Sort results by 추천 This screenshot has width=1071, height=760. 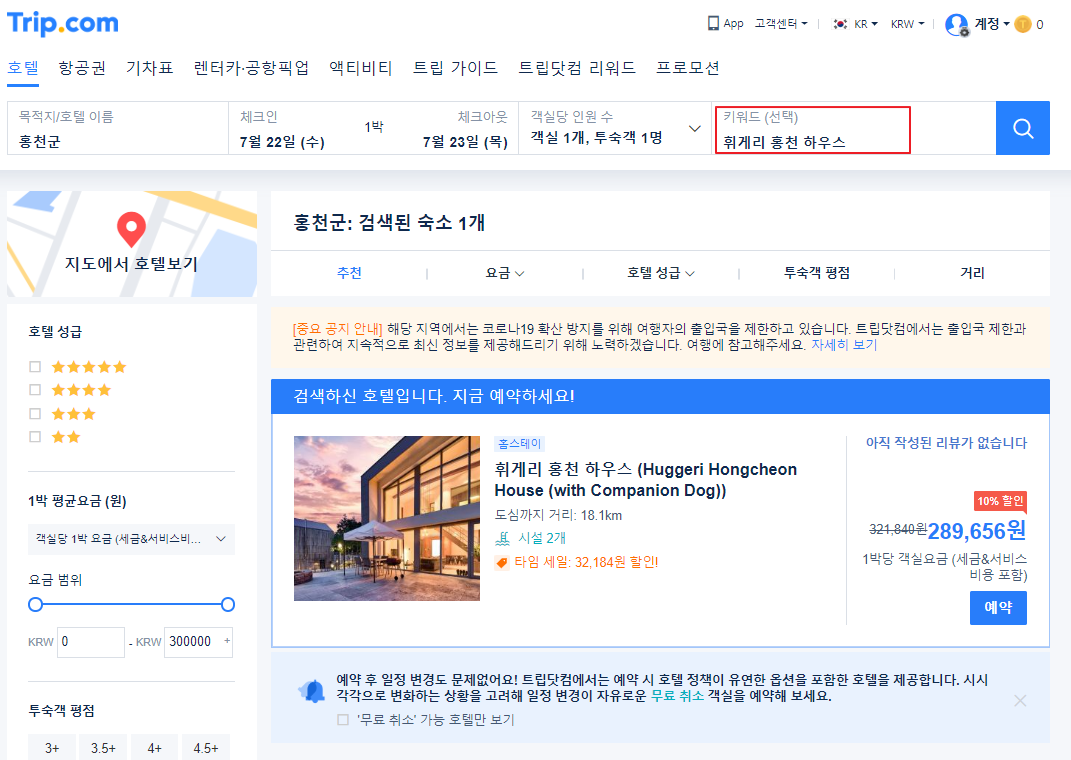tap(349, 273)
